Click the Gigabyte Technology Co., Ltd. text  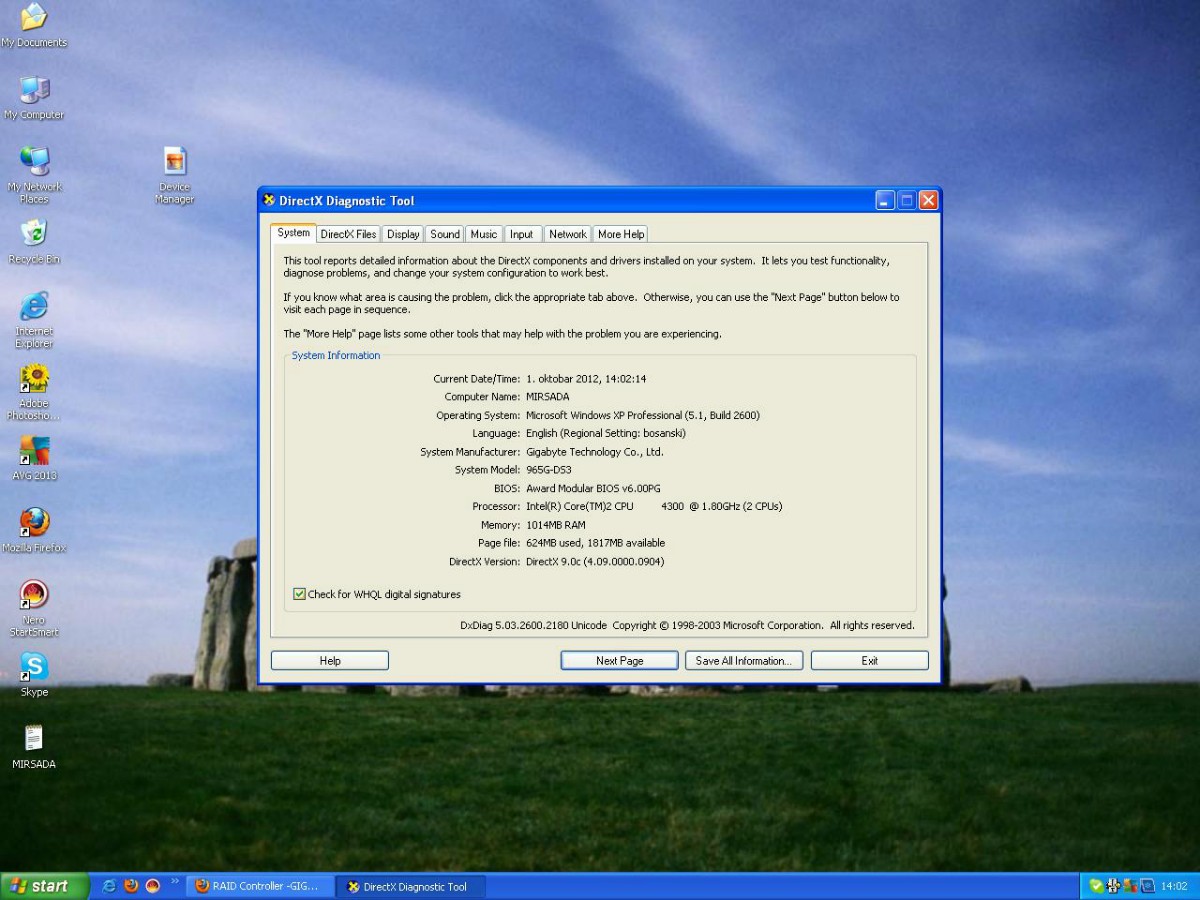tap(595, 452)
